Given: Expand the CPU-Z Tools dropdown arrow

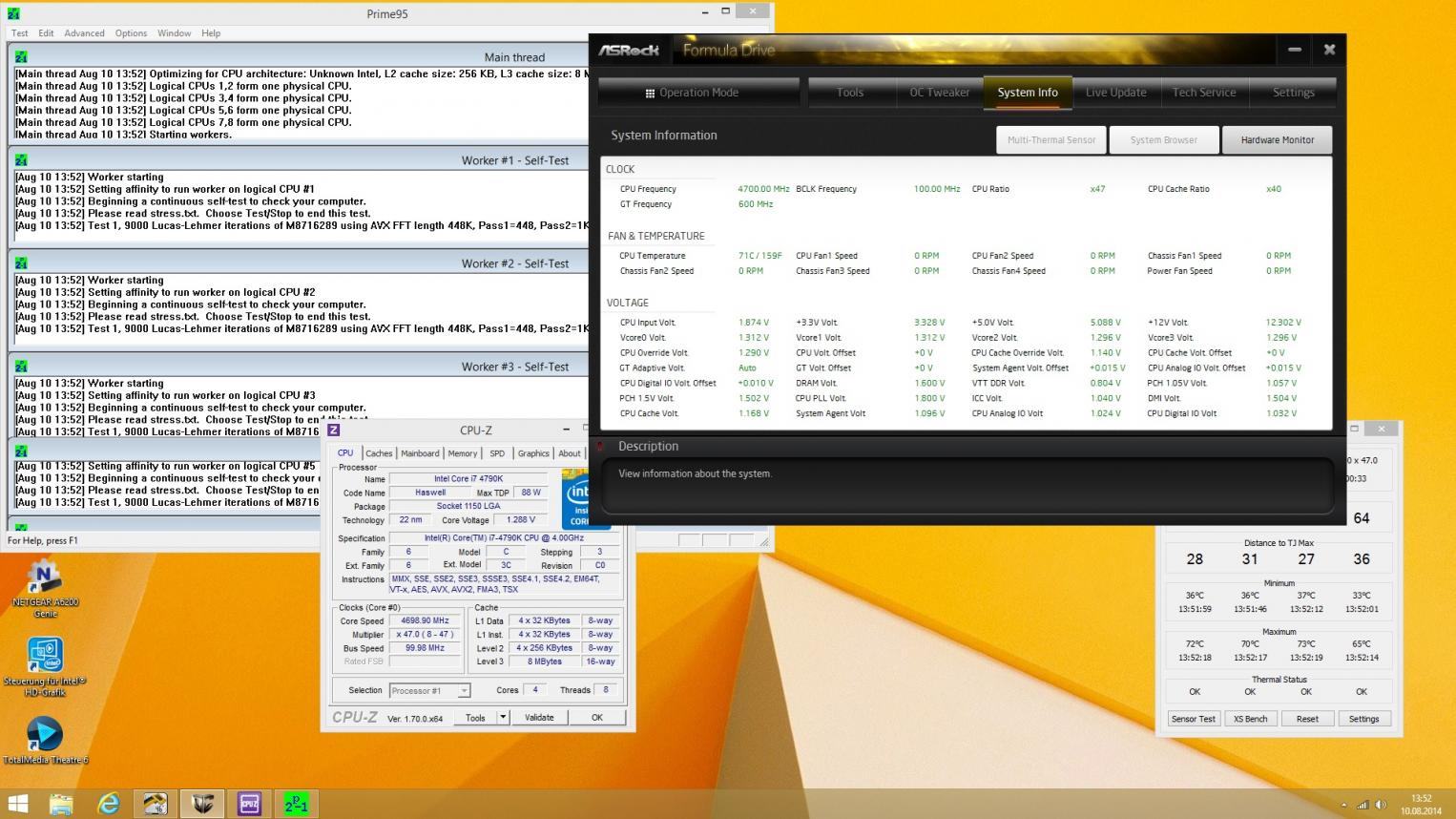Looking at the screenshot, I should click(503, 718).
